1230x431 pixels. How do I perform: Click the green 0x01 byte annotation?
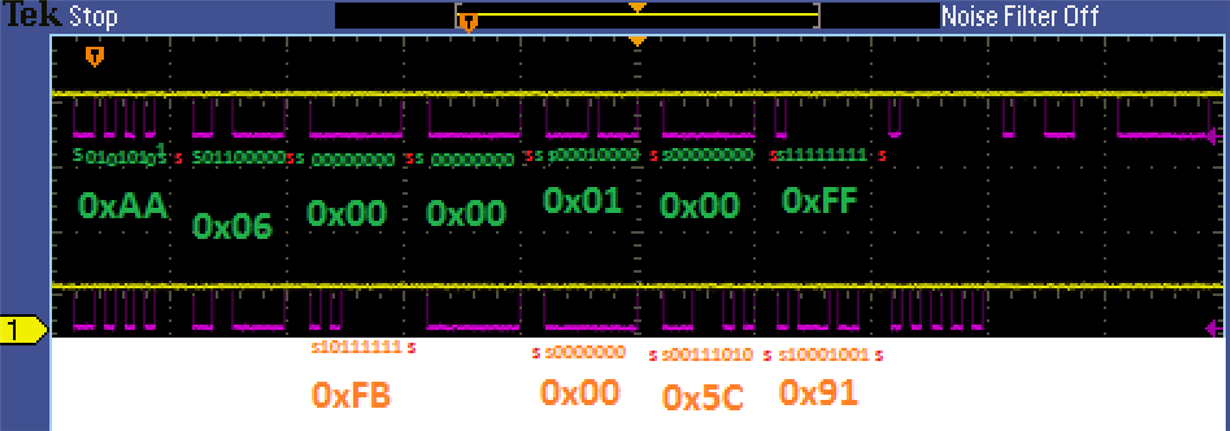tap(583, 200)
